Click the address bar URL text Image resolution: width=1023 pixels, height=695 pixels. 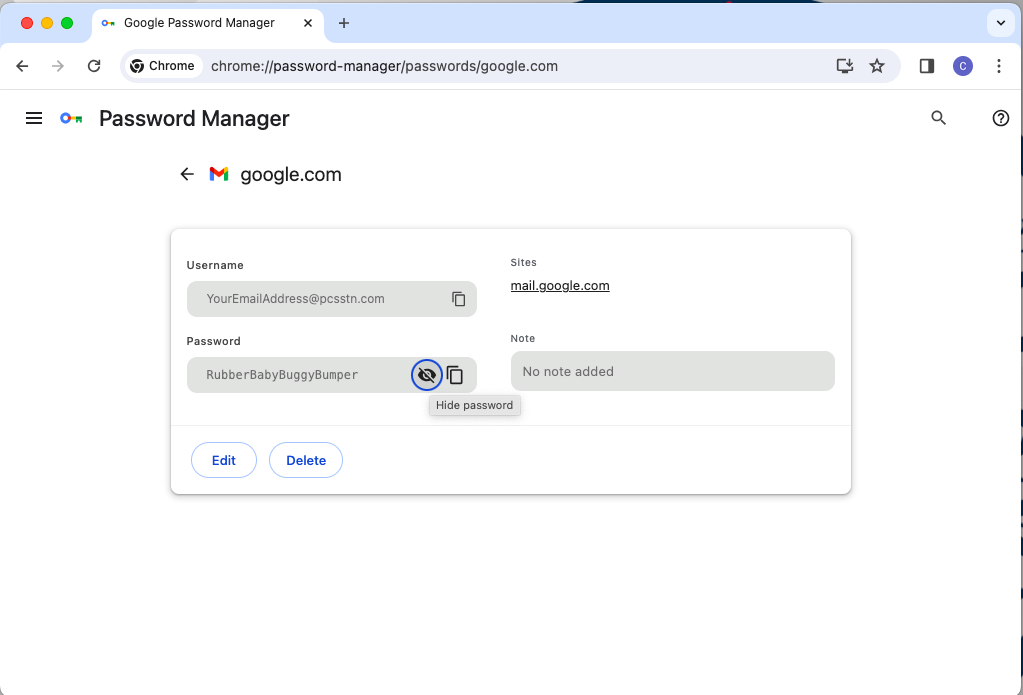tap(384, 66)
